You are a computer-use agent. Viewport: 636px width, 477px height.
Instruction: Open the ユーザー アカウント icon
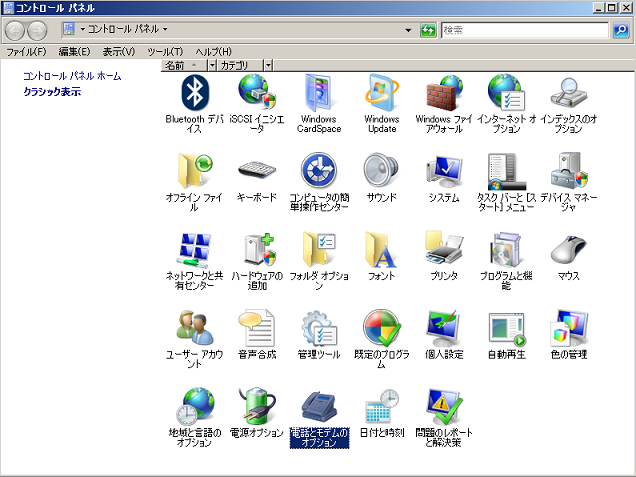pyautogui.click(x=195, y=328)
